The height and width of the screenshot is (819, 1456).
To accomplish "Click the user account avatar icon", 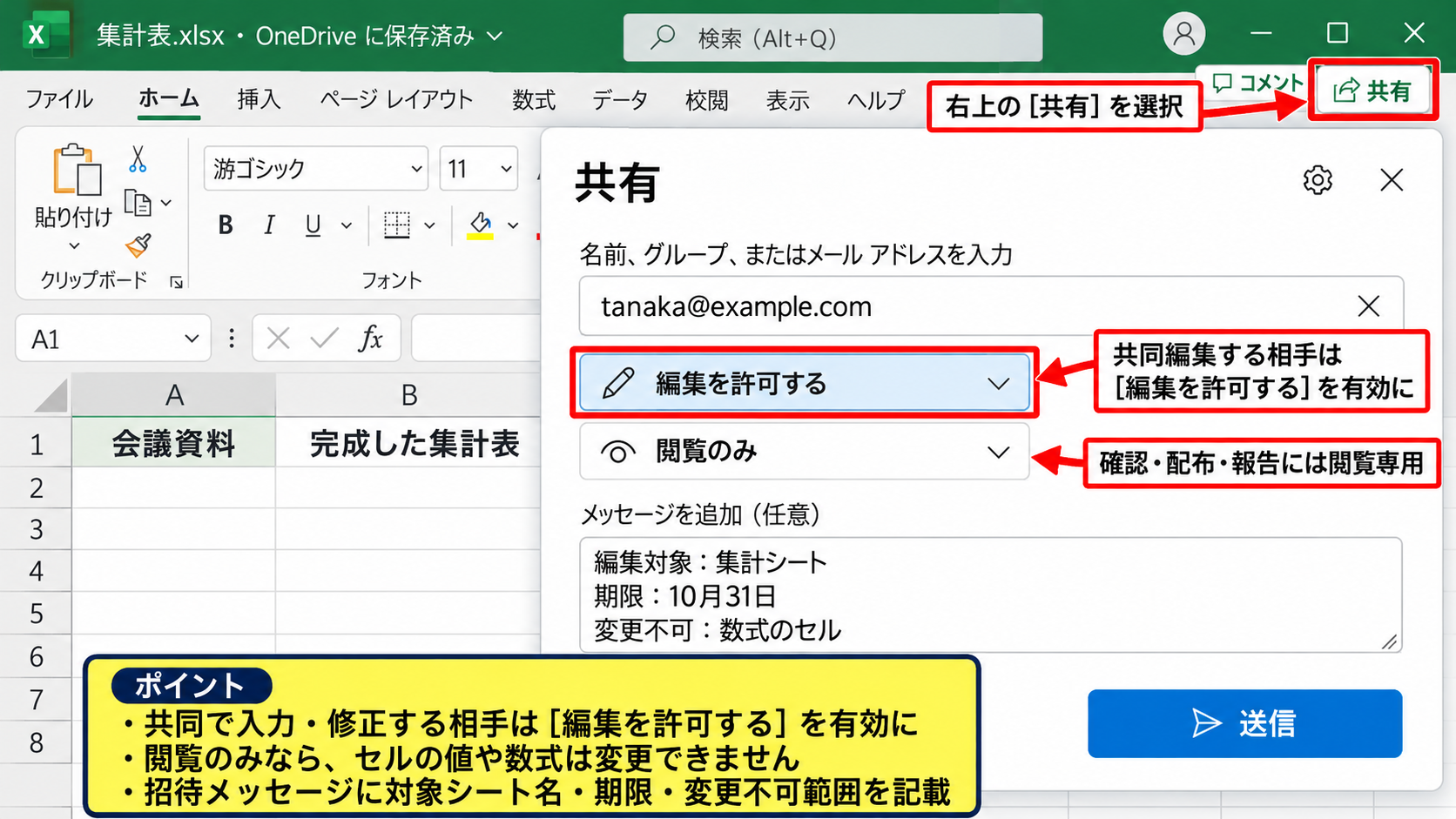I will pos(1184,34).
